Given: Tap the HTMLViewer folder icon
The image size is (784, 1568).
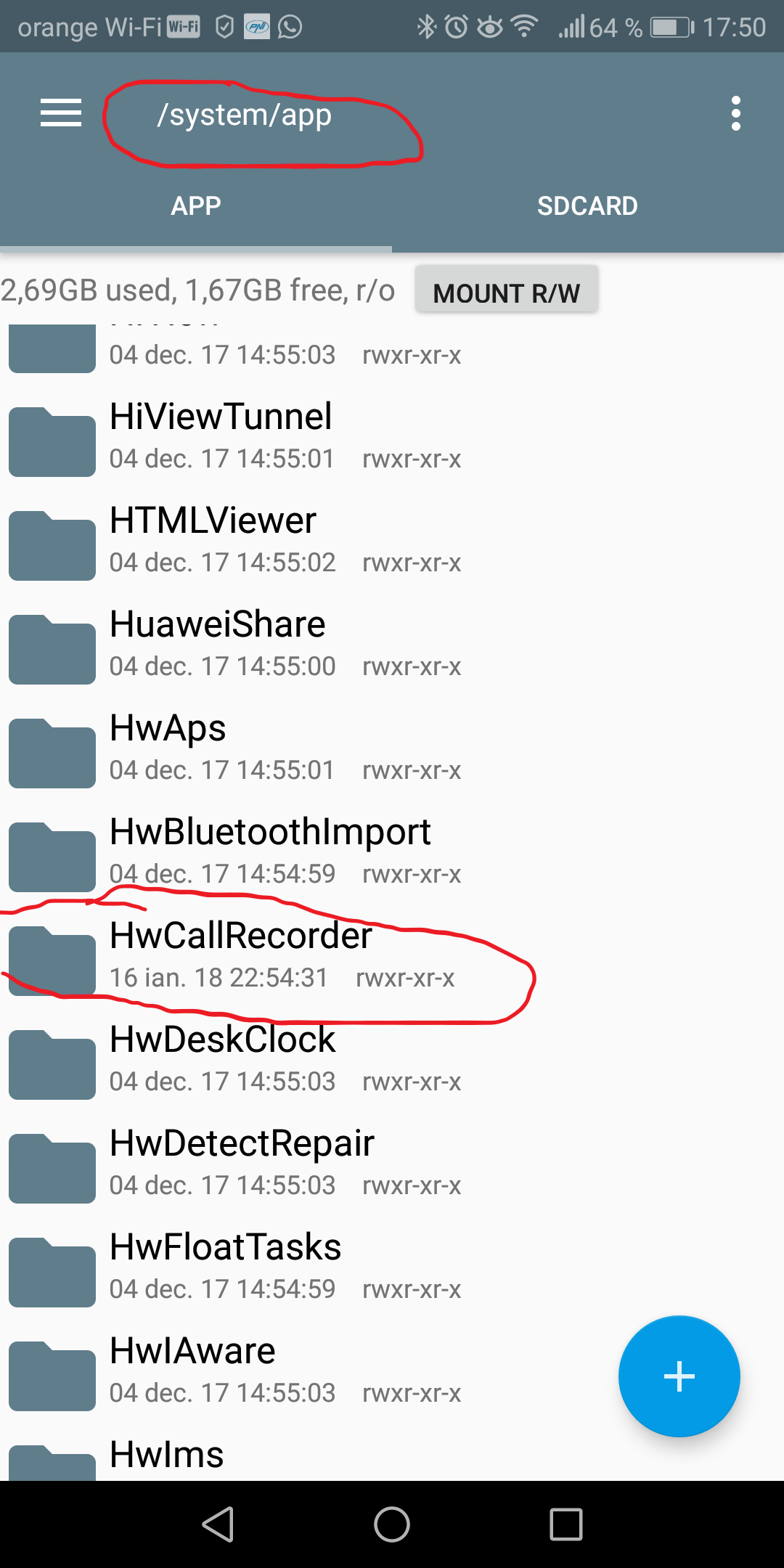Looking at the screenshot, I should tap(52, 546).
